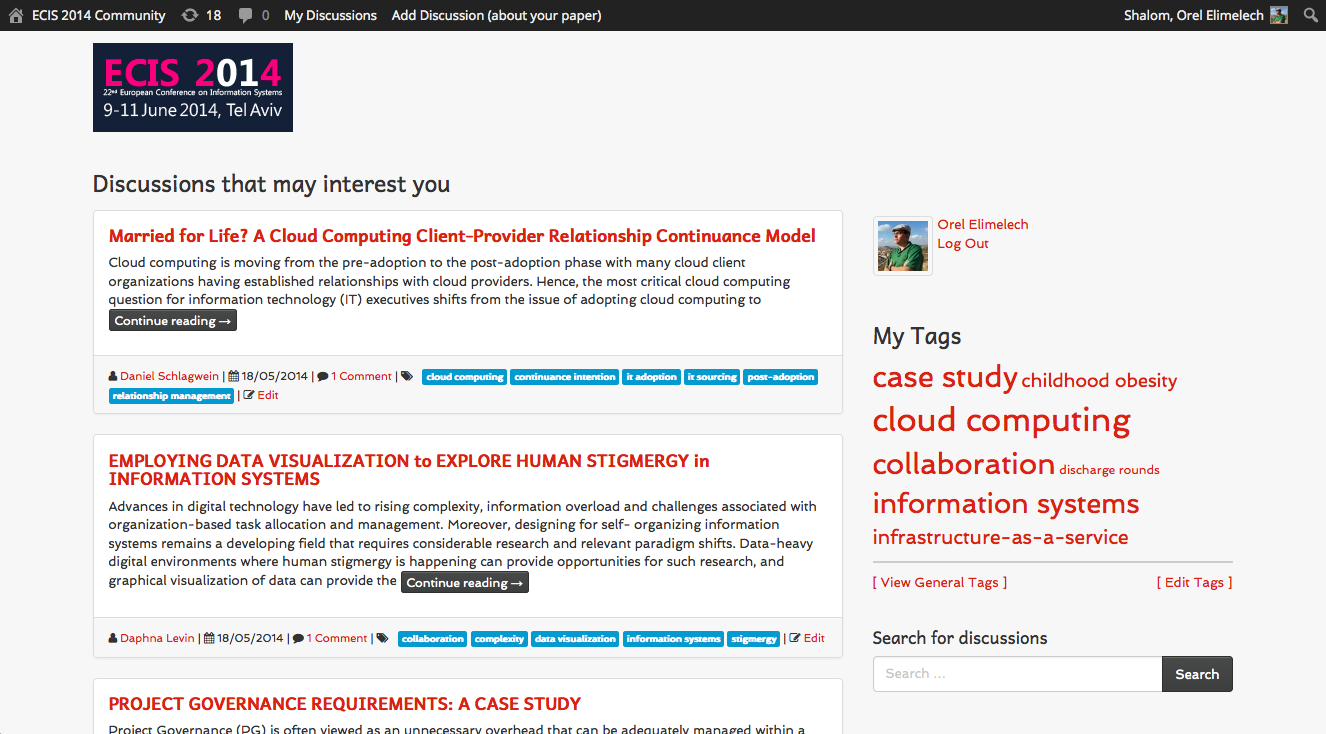
Task: Focus the Search discussions input field
Action: (1017, 674)
